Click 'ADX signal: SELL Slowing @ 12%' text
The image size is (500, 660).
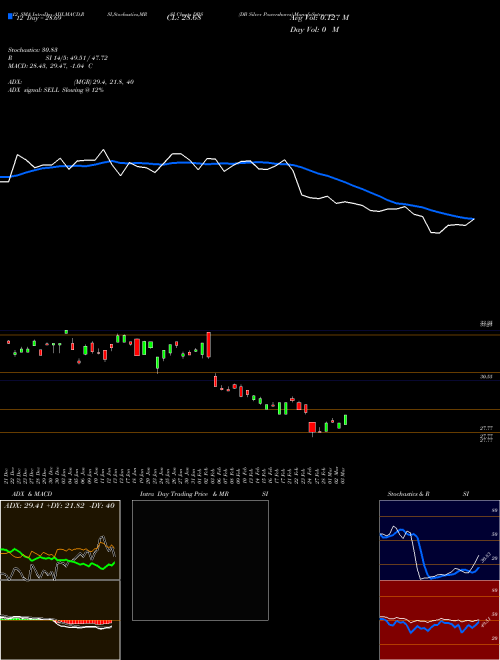click(x=56, y=90)
